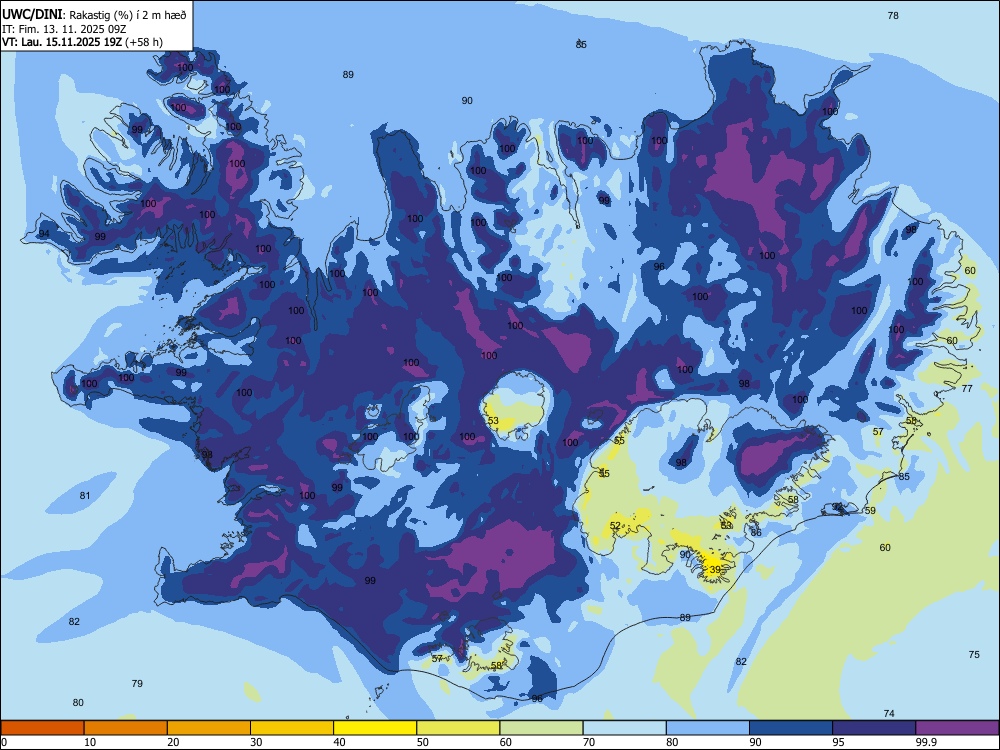This screenshot has width=1000, height=750.
Task: Click the humidity value 78 on the map
Action: point(893,15)
